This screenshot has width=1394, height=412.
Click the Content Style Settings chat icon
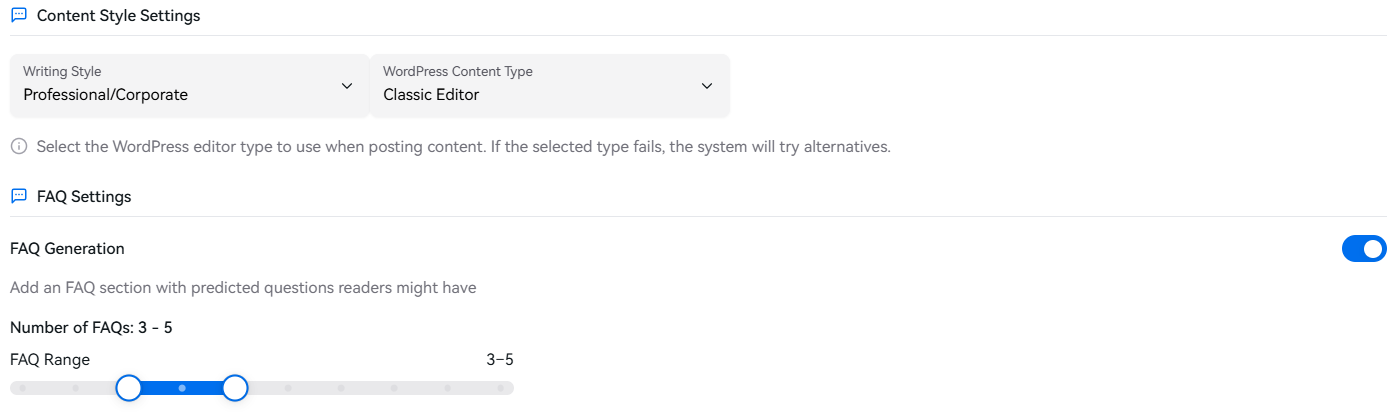click(x=18, y=16)
